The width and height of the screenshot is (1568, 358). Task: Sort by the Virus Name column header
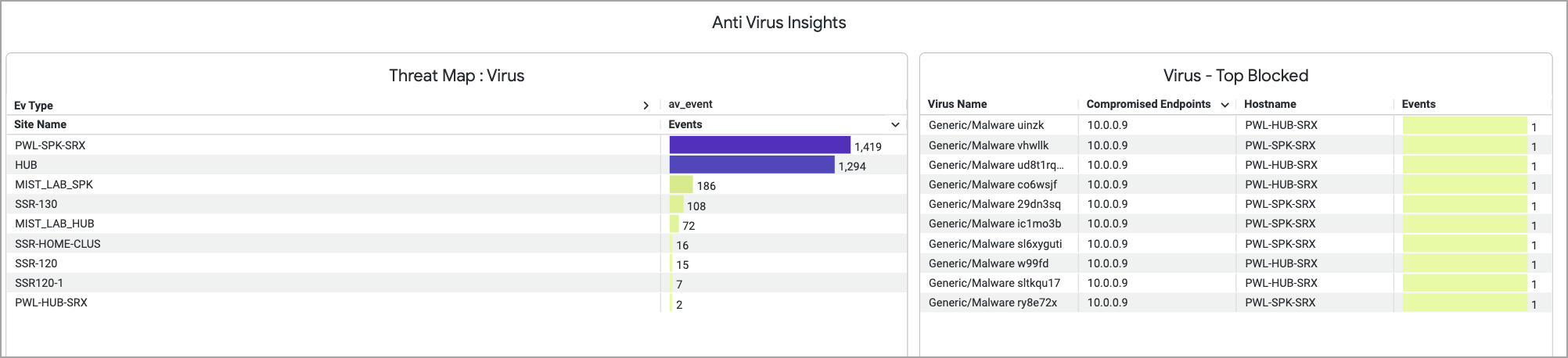957,104
